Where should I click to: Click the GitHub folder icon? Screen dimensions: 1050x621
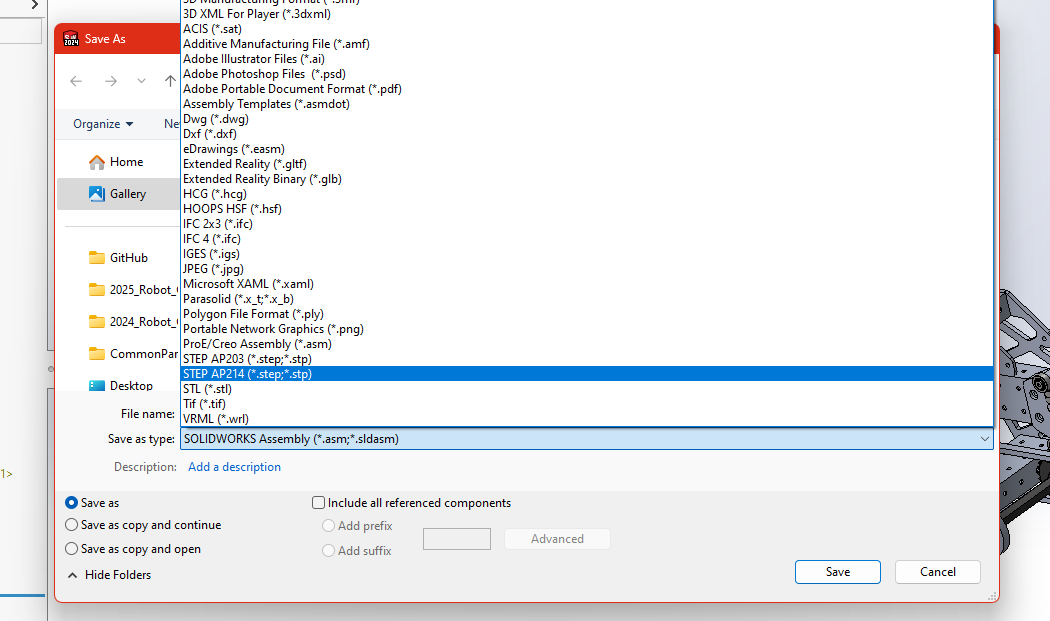[97, 258]
